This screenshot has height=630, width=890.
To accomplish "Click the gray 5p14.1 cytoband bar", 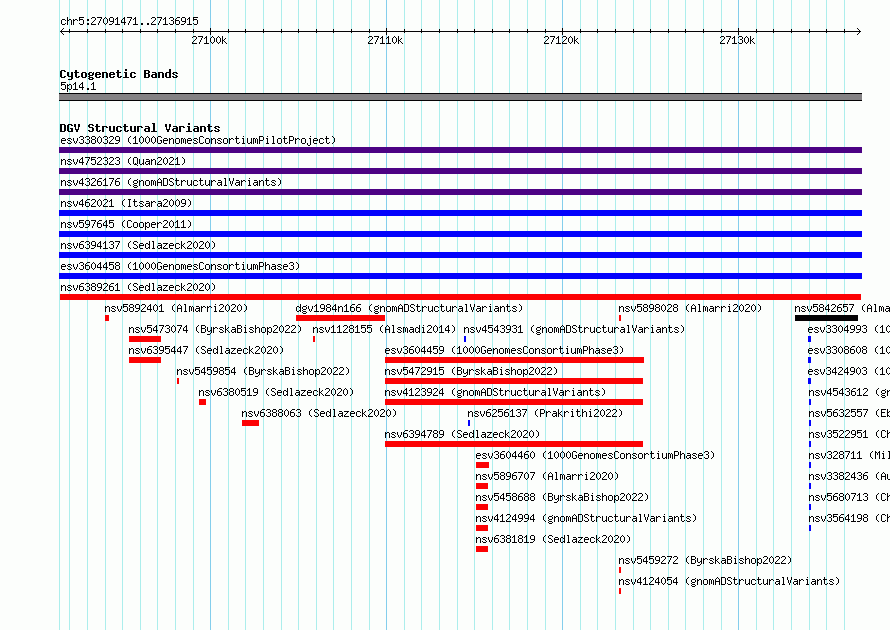I will click(460, 97).
